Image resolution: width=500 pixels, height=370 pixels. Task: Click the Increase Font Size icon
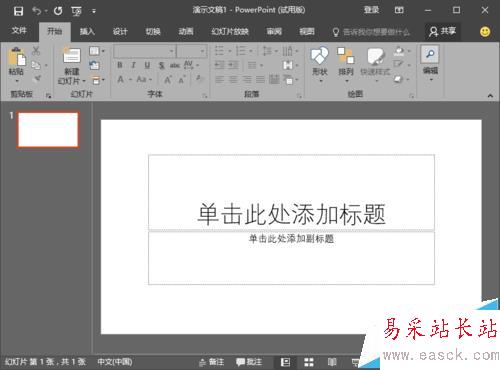tap(168, 80)
